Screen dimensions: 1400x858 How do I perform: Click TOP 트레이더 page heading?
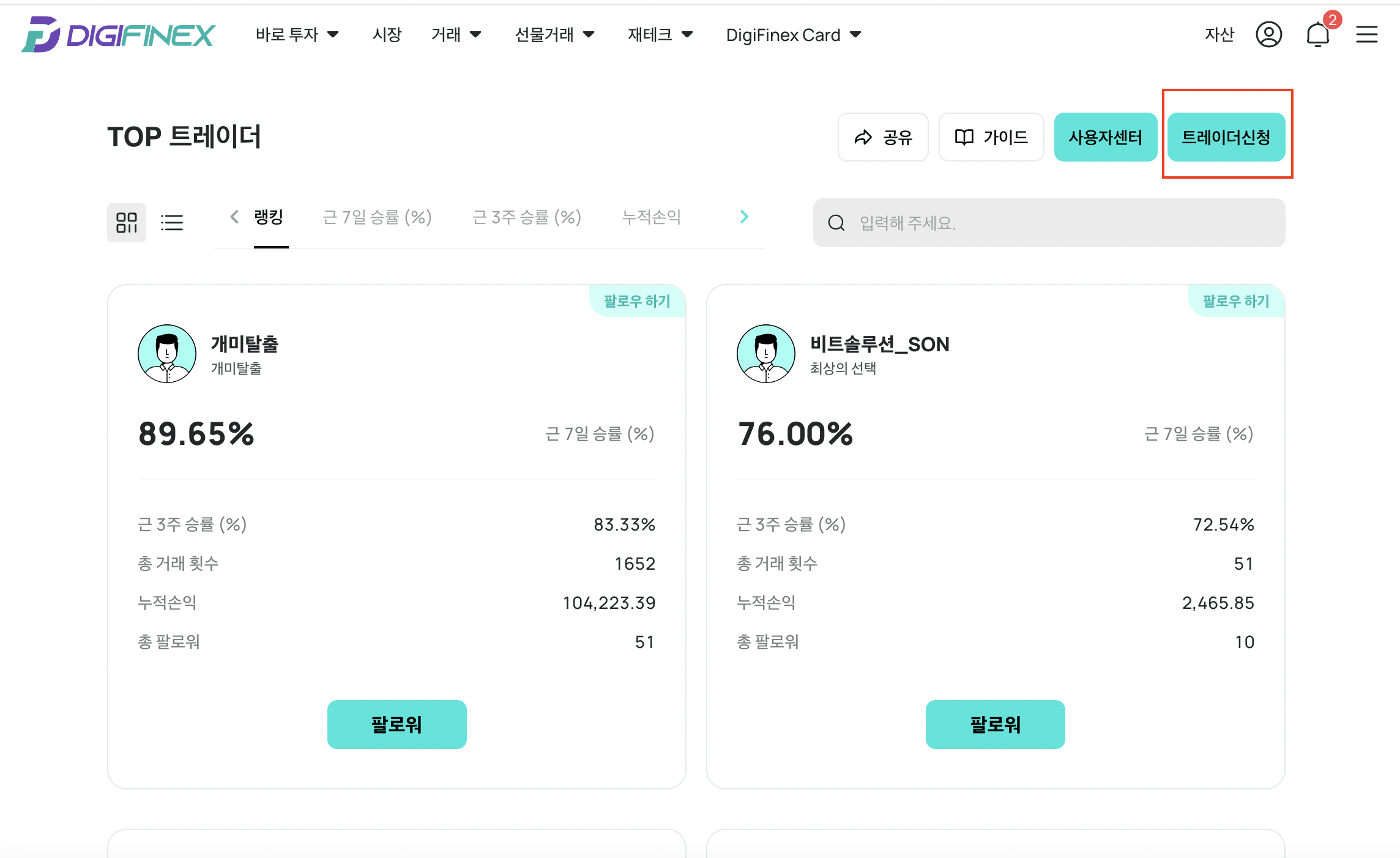click(184, 136)
